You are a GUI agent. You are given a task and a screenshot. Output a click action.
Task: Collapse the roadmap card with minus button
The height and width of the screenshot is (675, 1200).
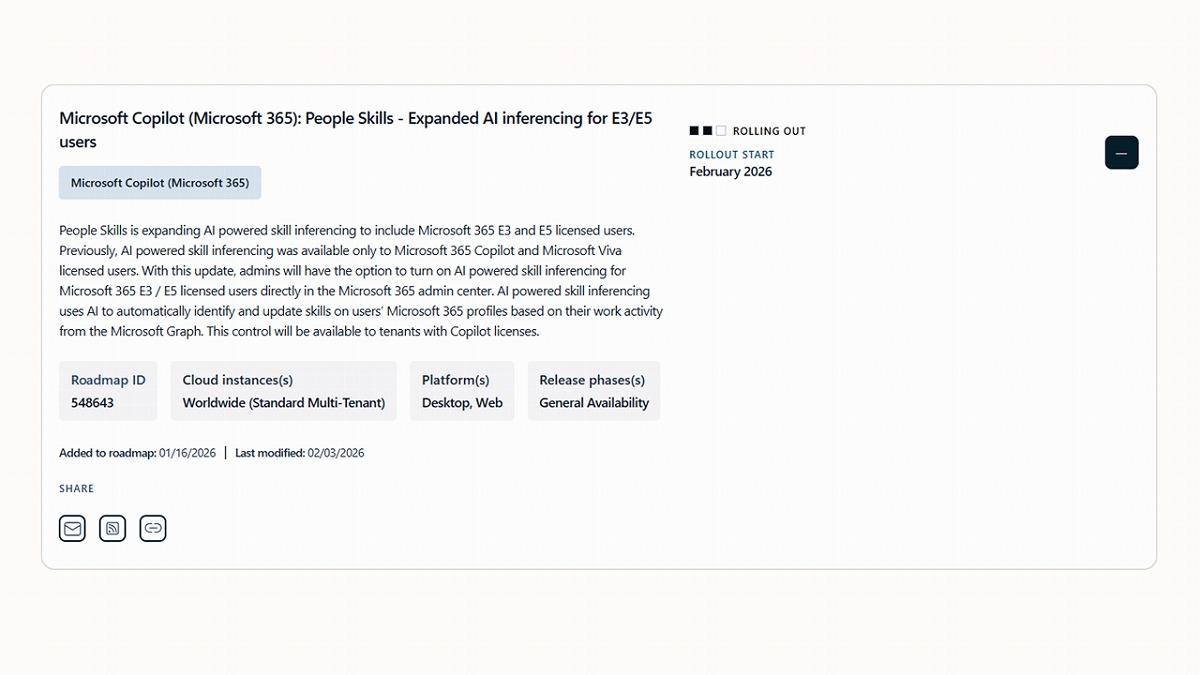[1121, 153]
